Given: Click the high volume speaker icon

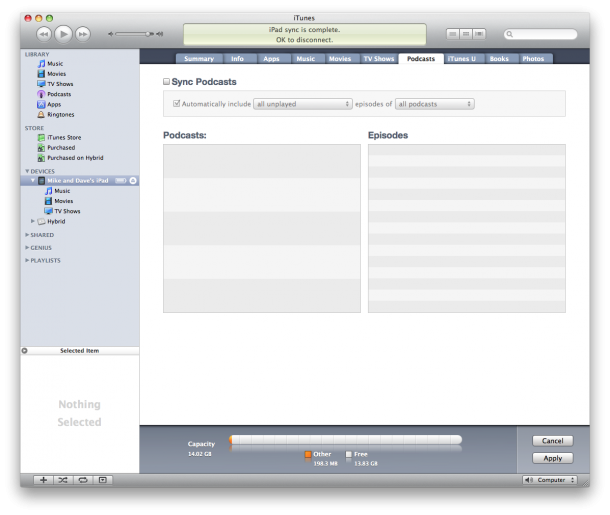Looking at the screenshot, I should (x=160, y=34).
